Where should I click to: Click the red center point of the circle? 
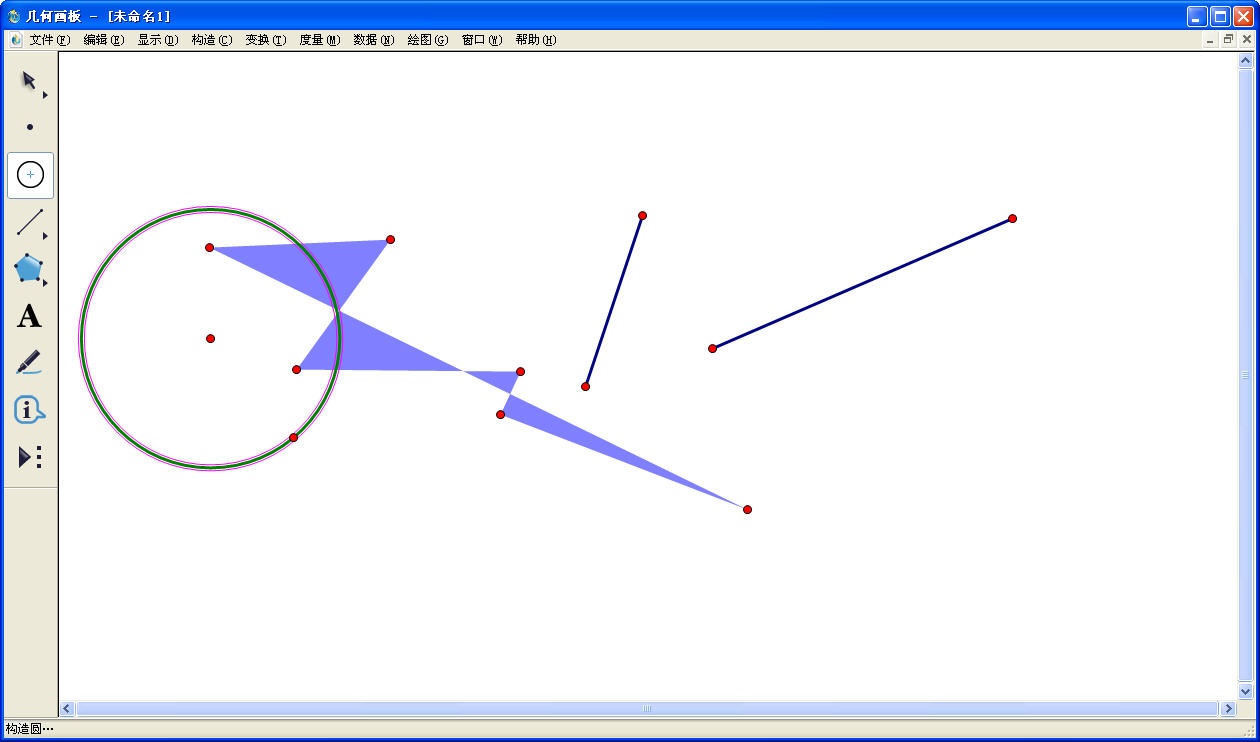point(210,338)
